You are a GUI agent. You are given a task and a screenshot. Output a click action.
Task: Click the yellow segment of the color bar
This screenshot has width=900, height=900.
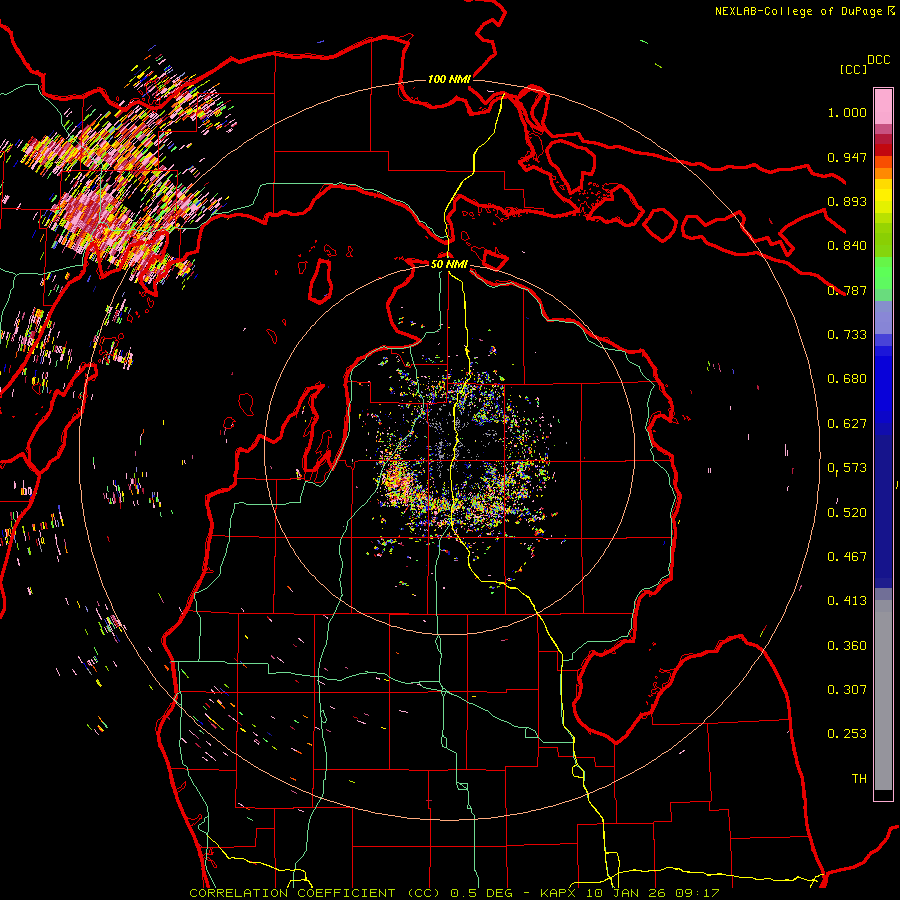pyautogui.click(x=883, y=197)
